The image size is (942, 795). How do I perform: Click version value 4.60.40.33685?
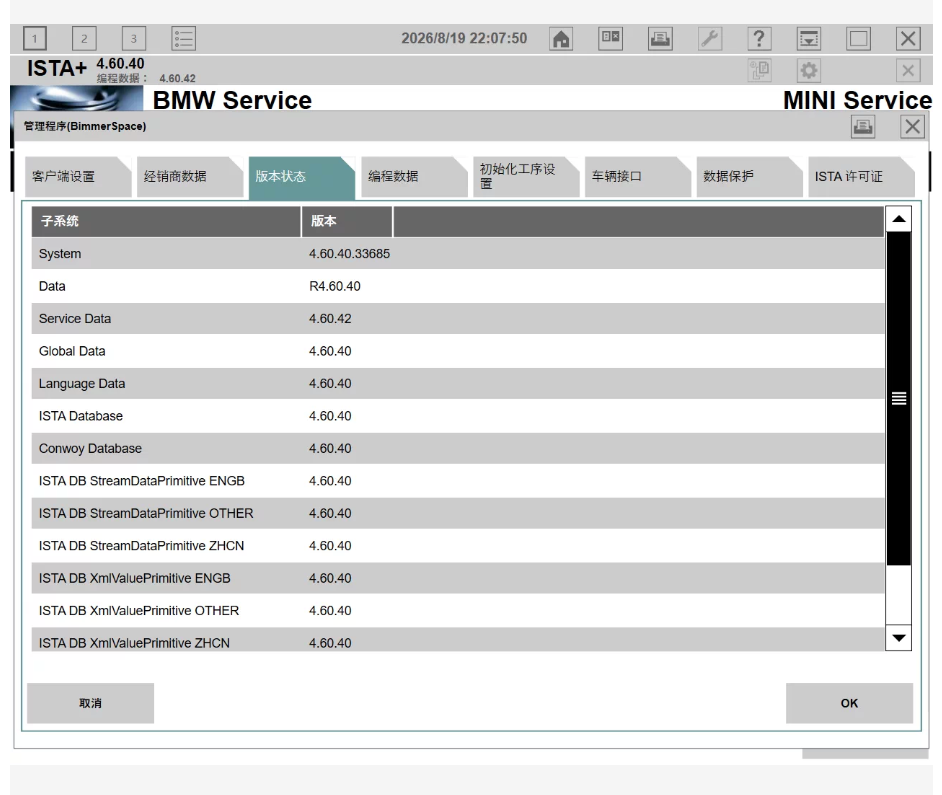350,254
